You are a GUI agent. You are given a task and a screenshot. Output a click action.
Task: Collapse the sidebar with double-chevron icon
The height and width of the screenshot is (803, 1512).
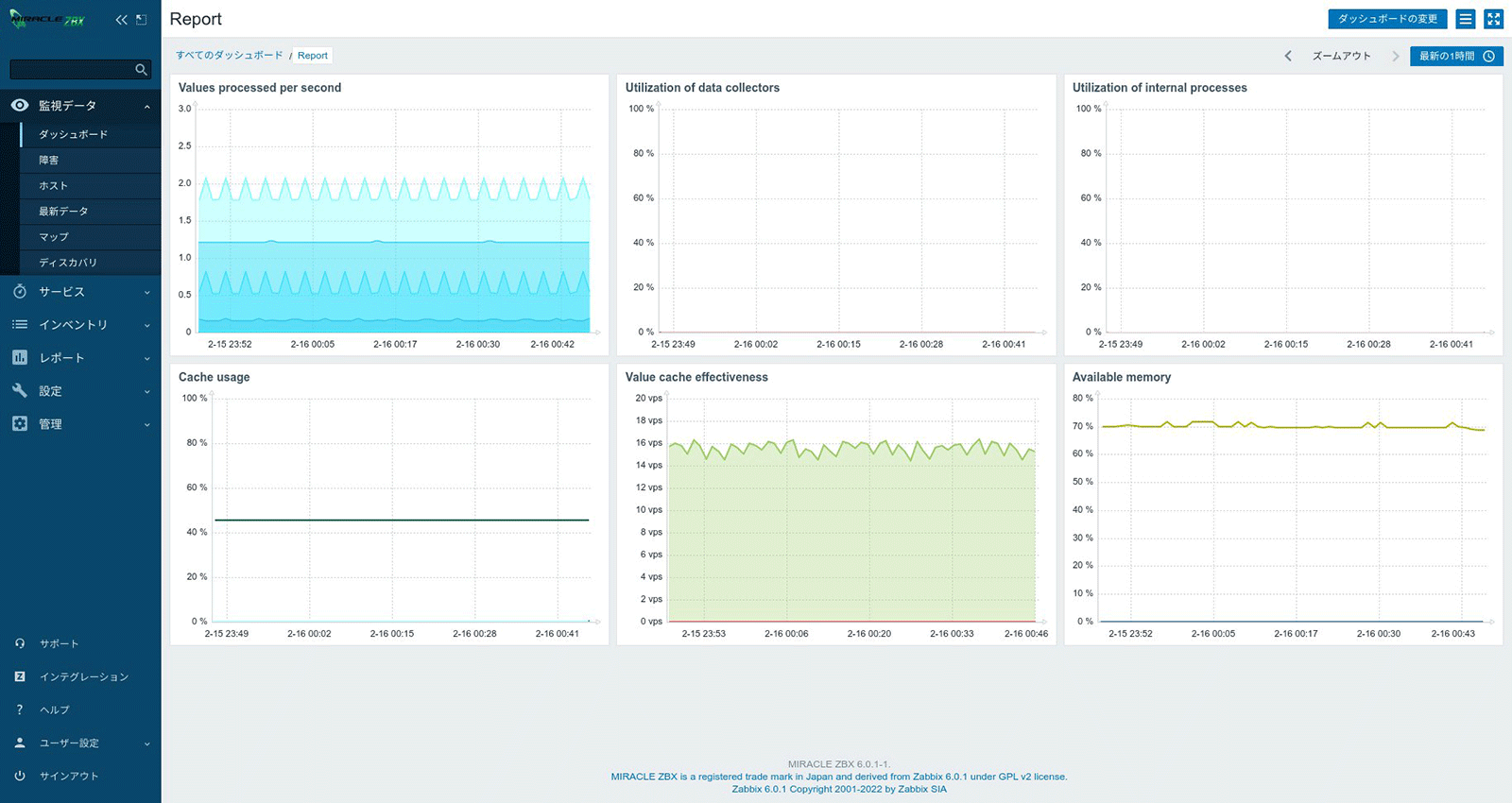(x=121, y=20)
